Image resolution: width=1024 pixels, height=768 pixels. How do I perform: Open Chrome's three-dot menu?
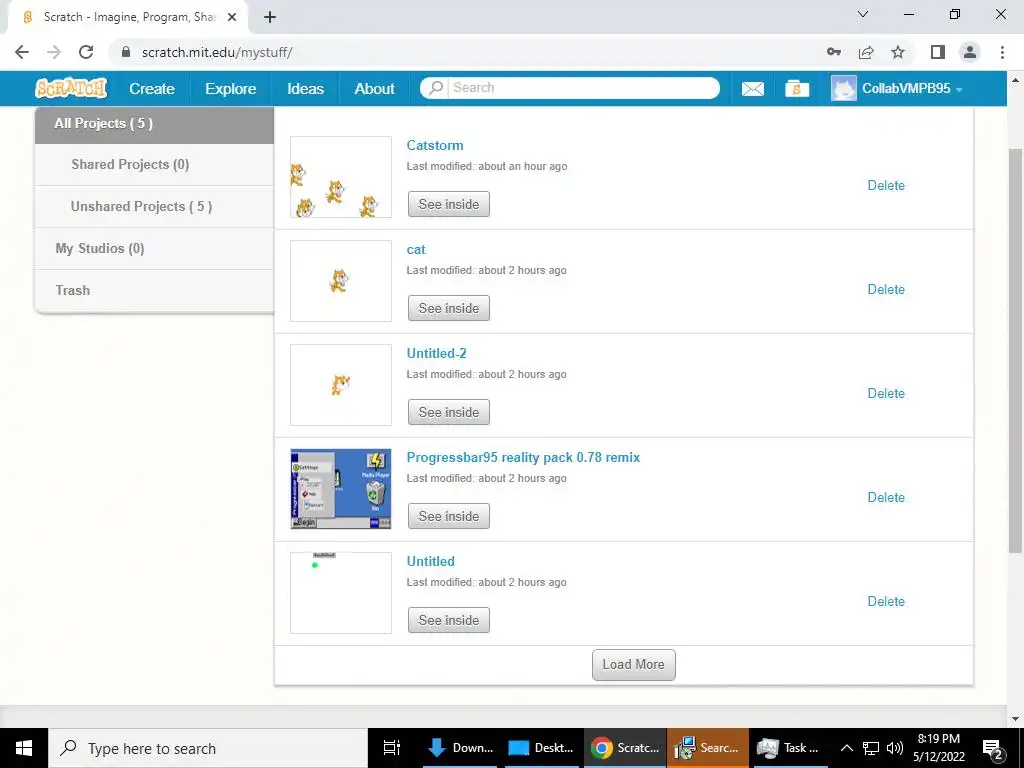tap(1002, 52)
